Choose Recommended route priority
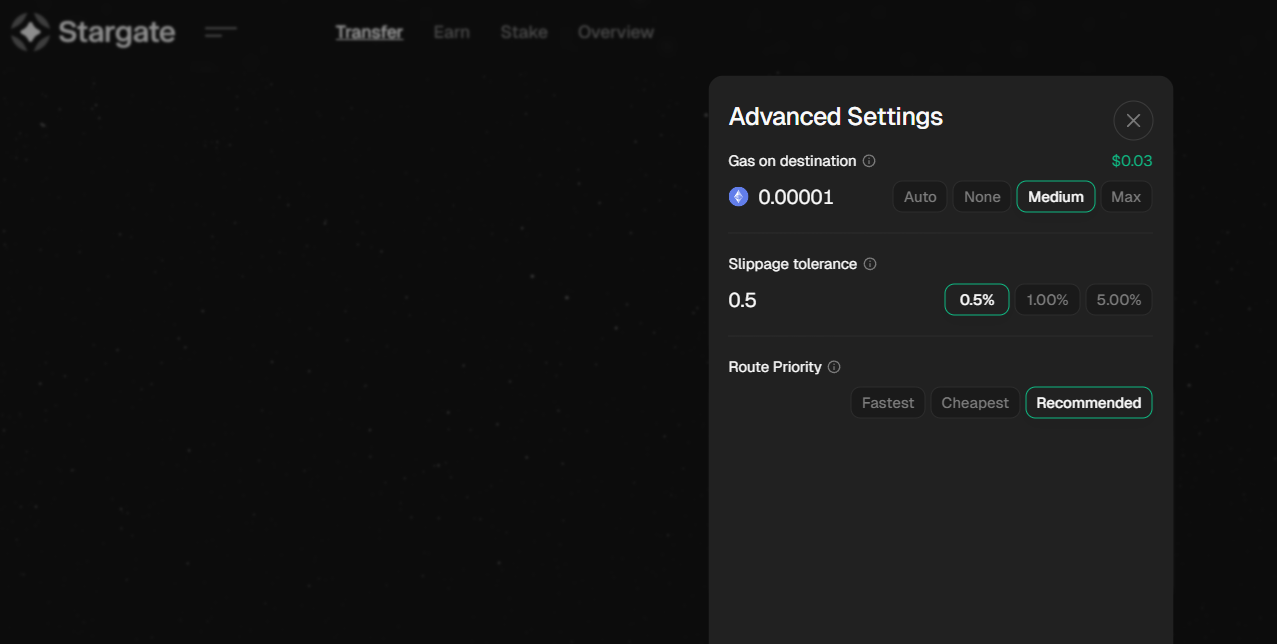Screen dimensions: 1277x644 pyautogui.click(x=1088, y=403)
